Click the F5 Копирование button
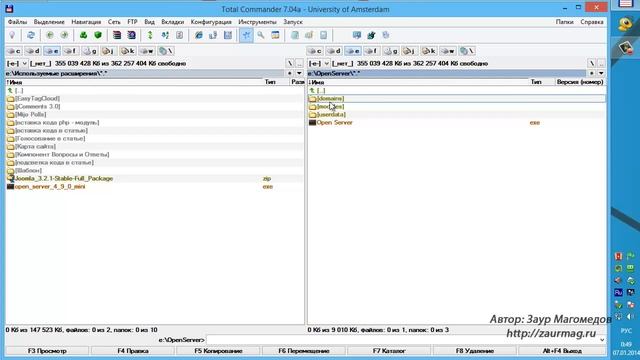Image resolution: width=640 pixels, height=360 pixels. (x=218, y=351)
